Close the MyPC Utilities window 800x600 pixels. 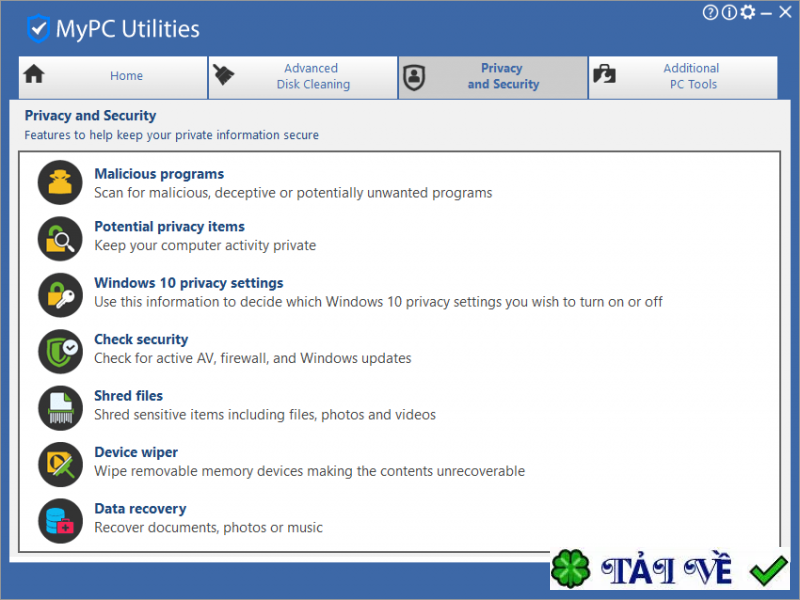click(785, 12)
